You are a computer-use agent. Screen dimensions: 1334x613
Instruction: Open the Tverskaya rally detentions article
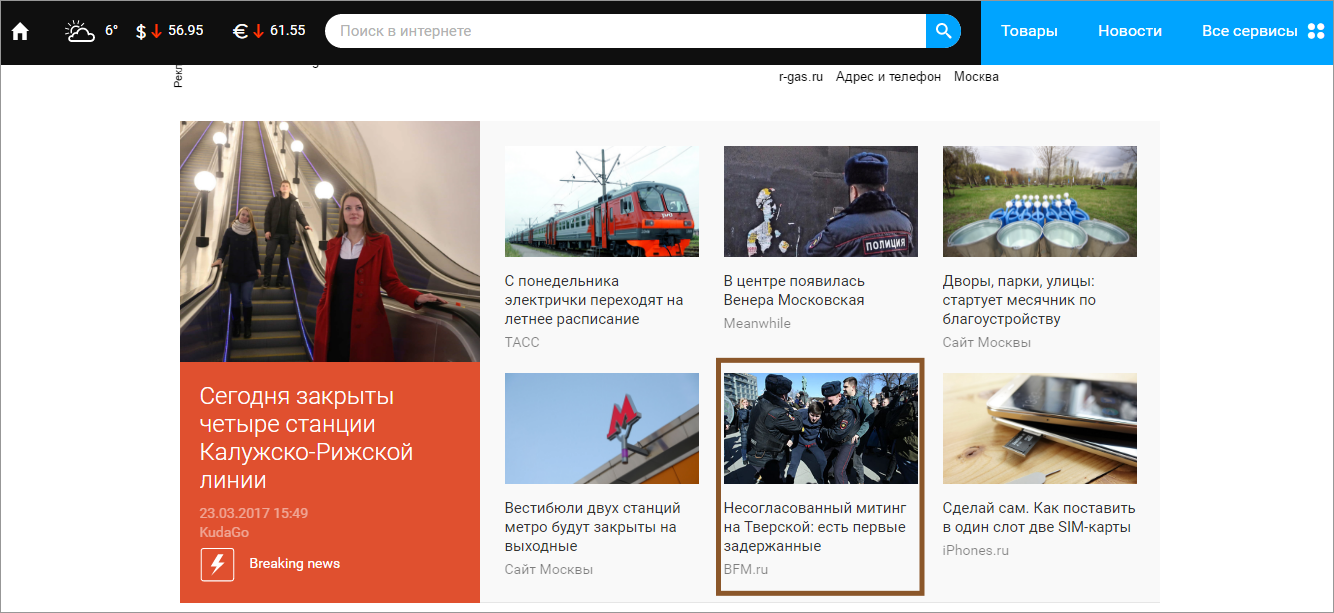click(814, 527)
